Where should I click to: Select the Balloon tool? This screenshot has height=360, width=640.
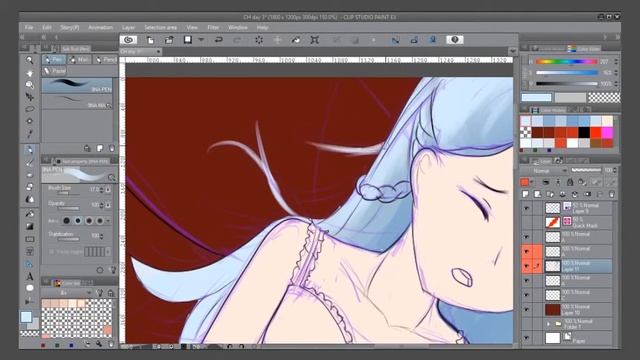point(29,289)
